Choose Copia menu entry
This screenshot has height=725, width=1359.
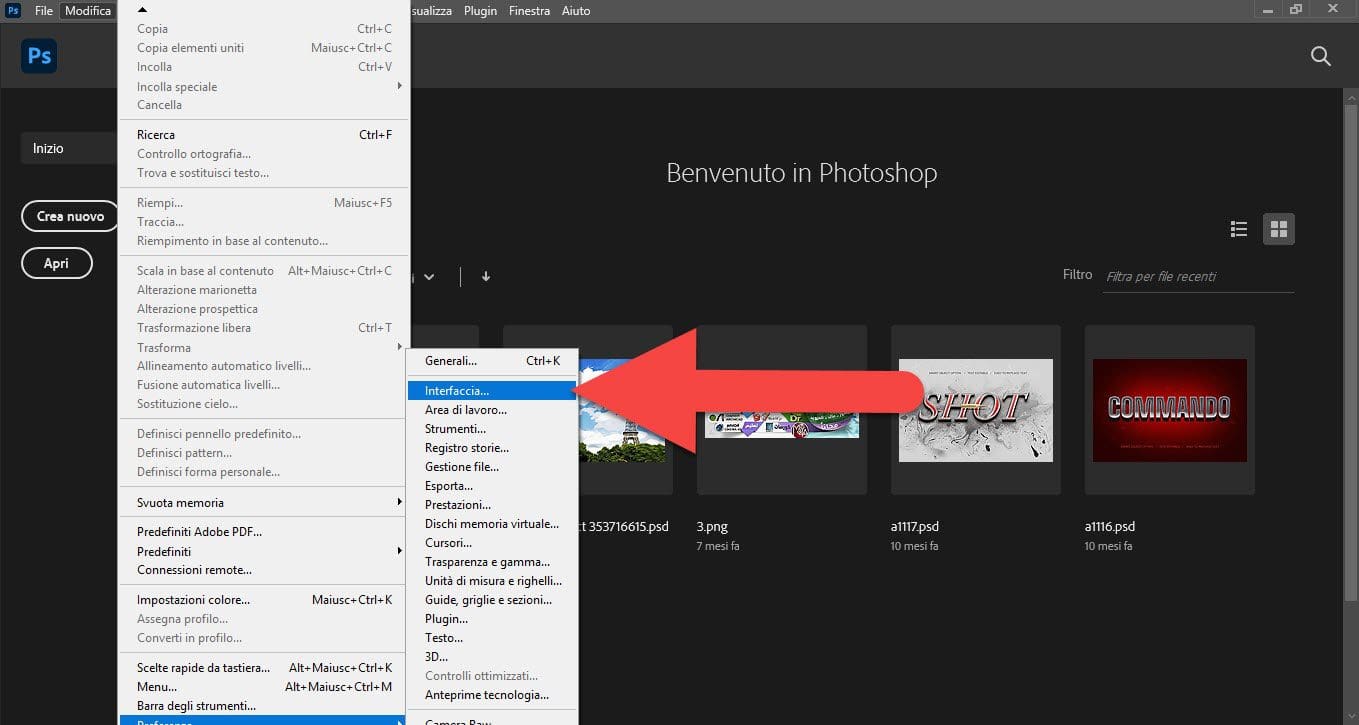coord(264,29)
